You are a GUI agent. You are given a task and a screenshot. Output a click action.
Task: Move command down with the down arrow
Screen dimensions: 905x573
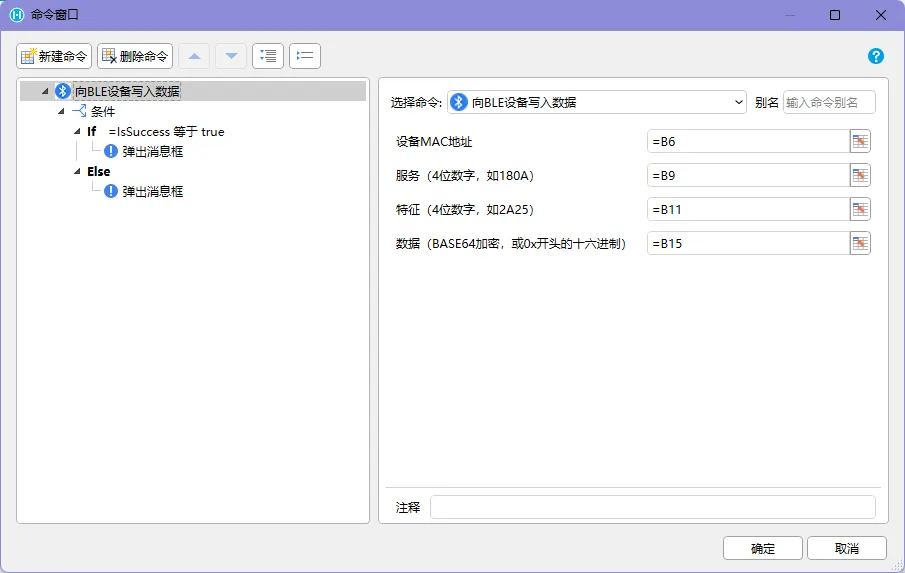click(231, 56)
